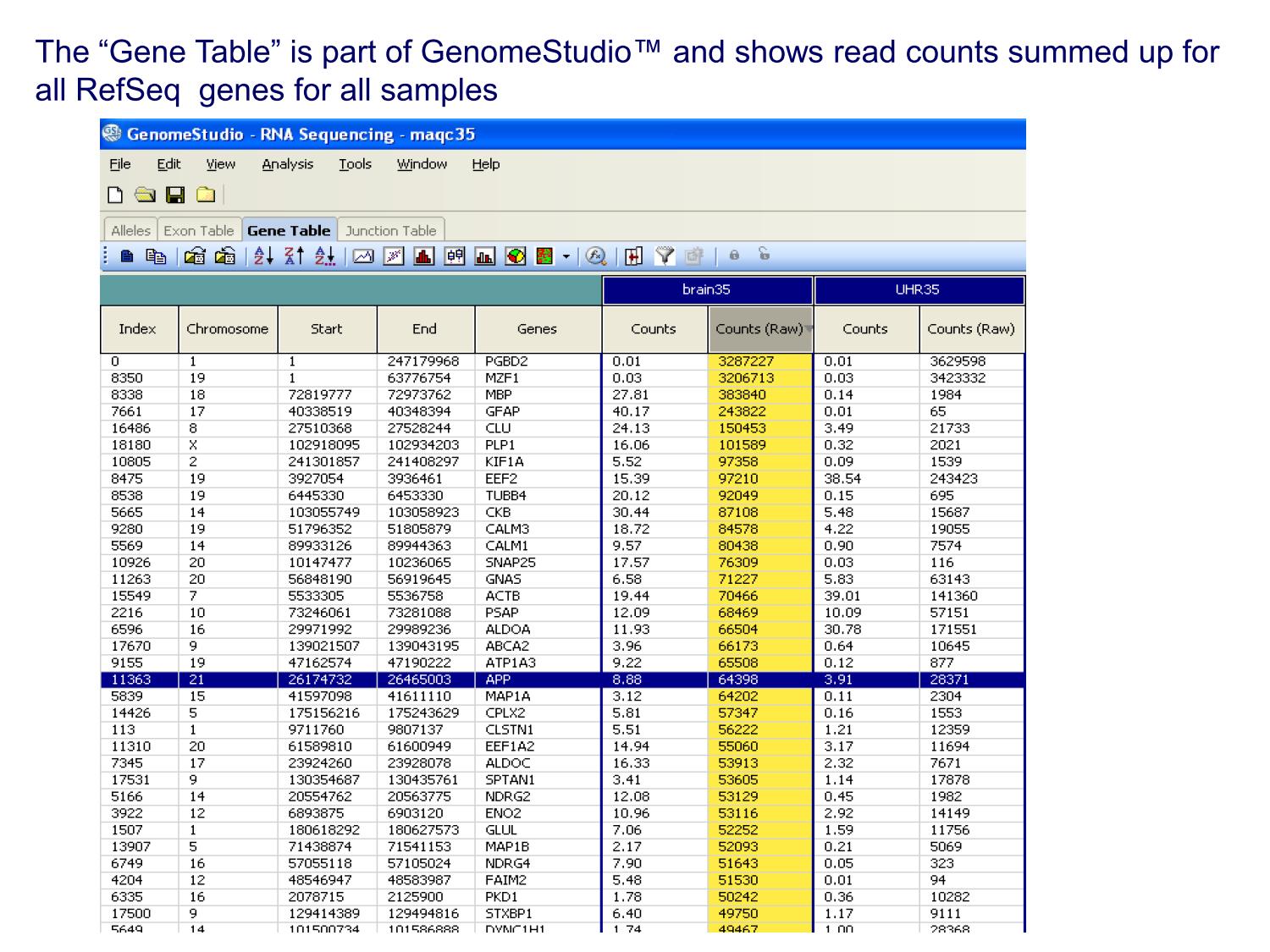This screenshot has width=1270, height=952.
Task: Select the highlighted APP gene row
Action: click(x=562, y=680)
